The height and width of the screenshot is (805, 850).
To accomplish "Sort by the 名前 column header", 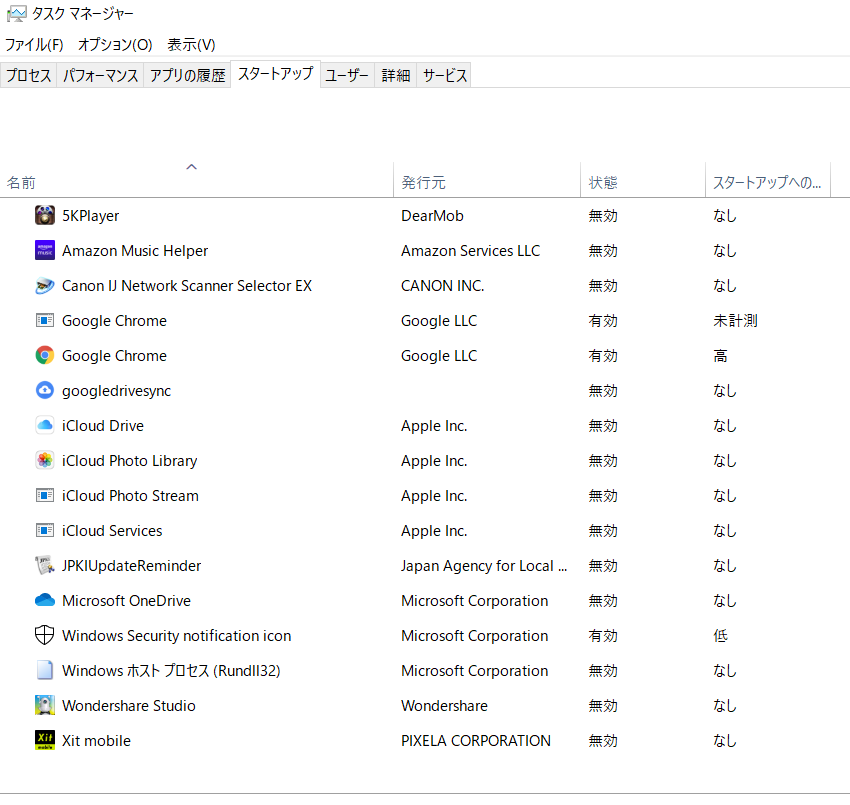I will 196,180.
